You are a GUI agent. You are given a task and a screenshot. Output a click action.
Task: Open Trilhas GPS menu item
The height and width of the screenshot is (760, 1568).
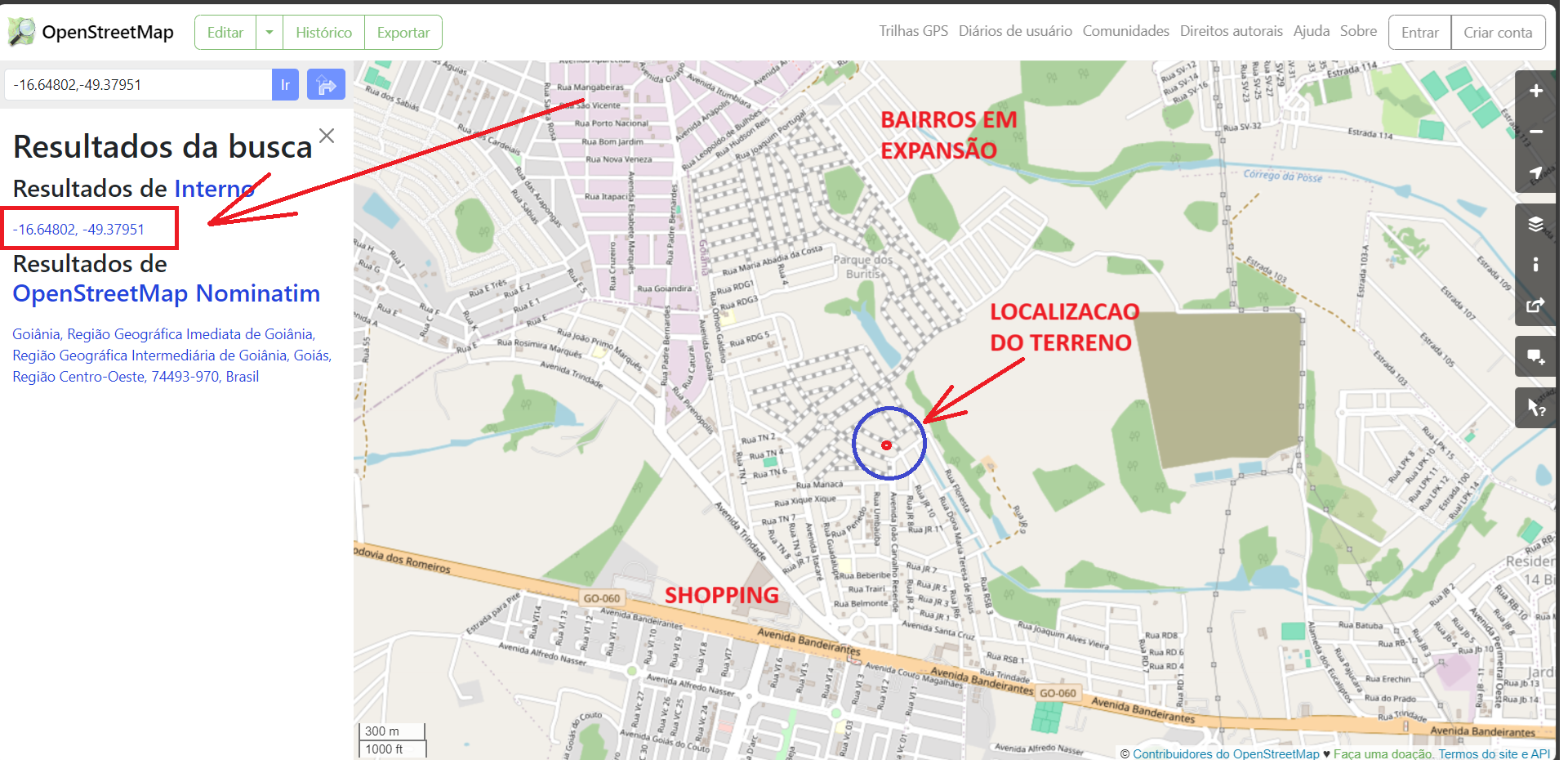[x=913, y=31]
